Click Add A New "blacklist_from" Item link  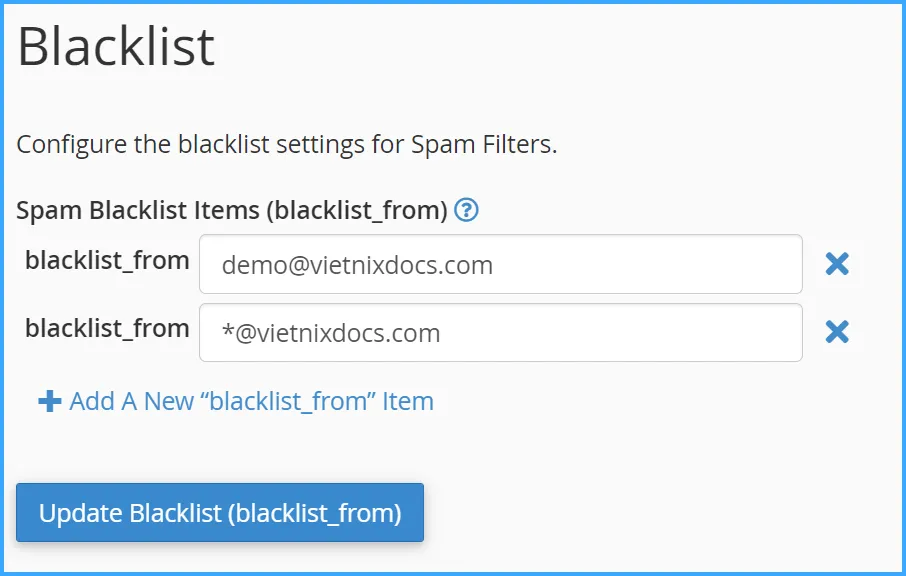coord(251,402)
